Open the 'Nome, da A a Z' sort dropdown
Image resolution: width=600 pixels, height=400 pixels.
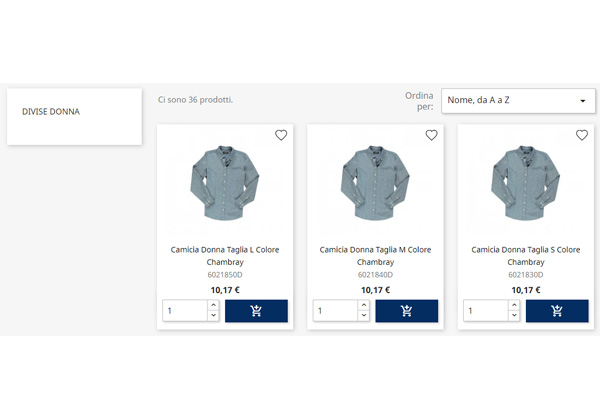[518, 100]
